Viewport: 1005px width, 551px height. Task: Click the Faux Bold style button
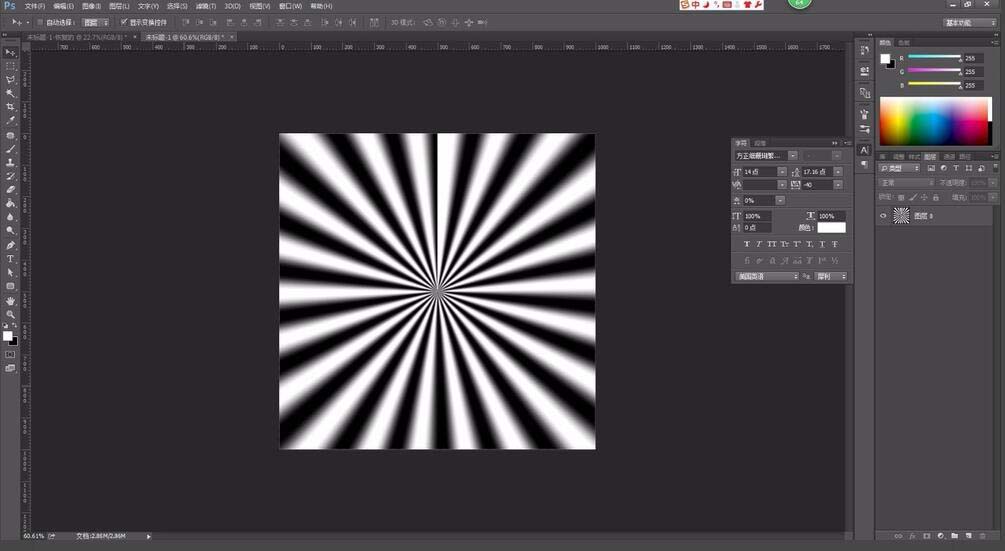(x=747, y=244)
